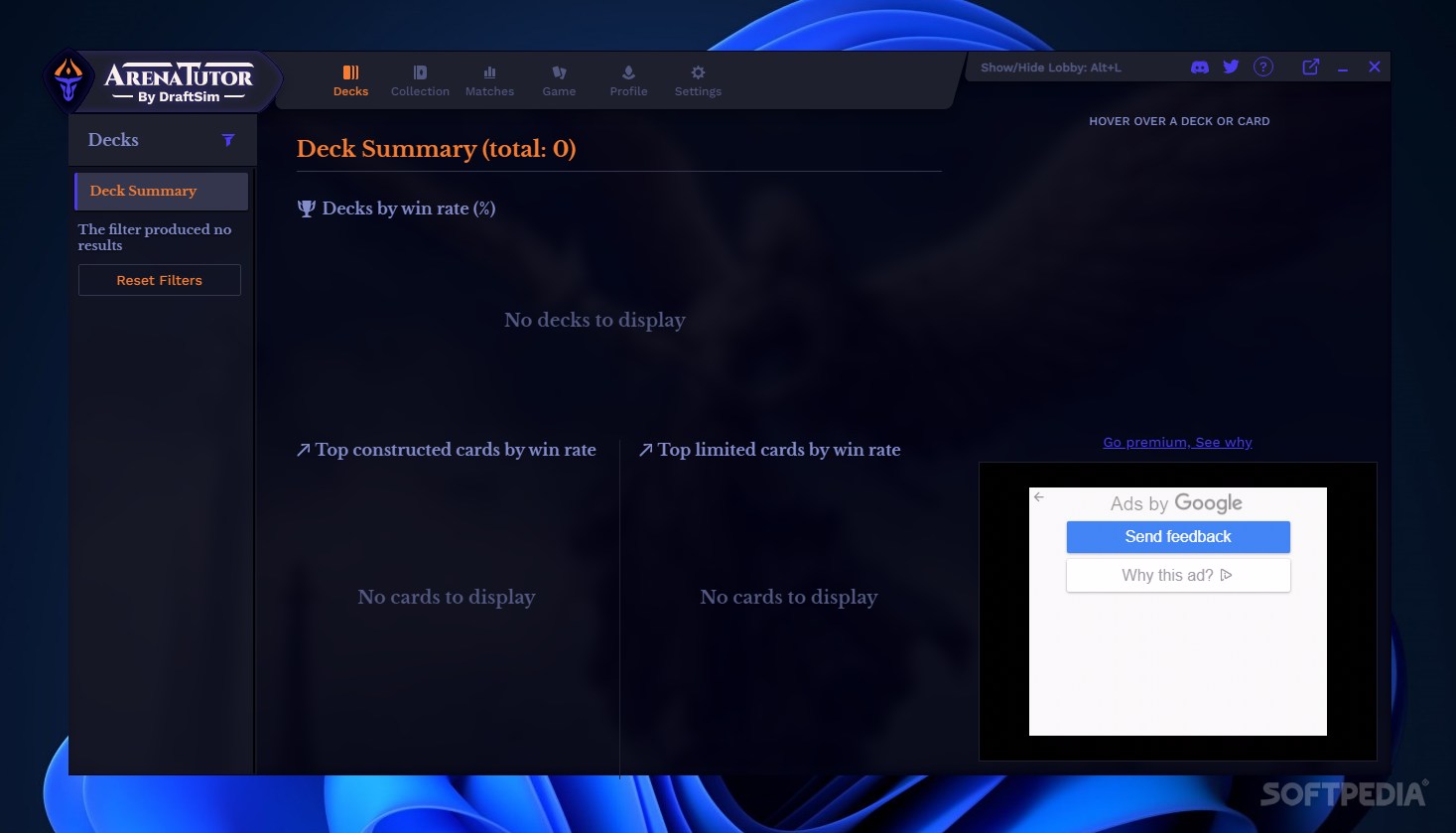Open the Settings tab
Image resolution: width=1456 pixels, height=833 pixels.
[x=698, y=80]
